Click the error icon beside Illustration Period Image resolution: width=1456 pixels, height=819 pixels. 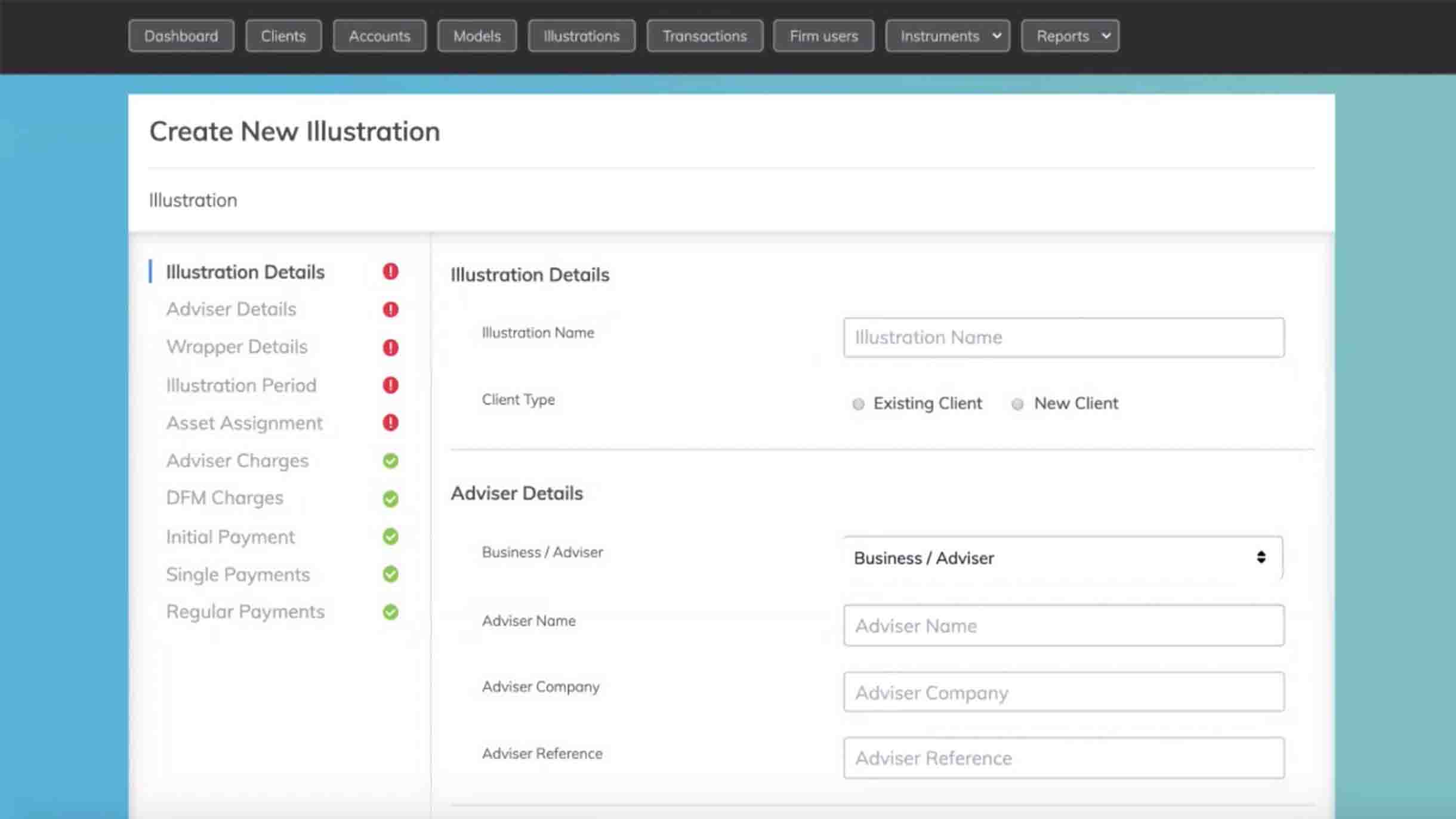tap(390, 385)
